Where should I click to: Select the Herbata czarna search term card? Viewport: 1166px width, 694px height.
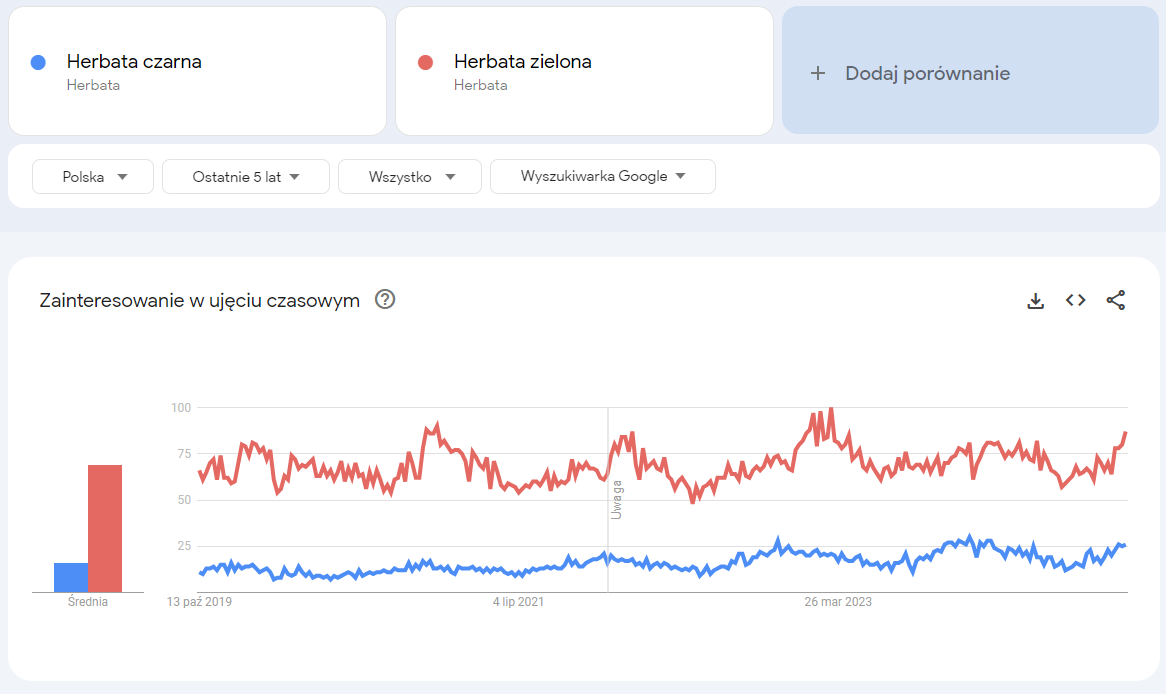point(197,70)
